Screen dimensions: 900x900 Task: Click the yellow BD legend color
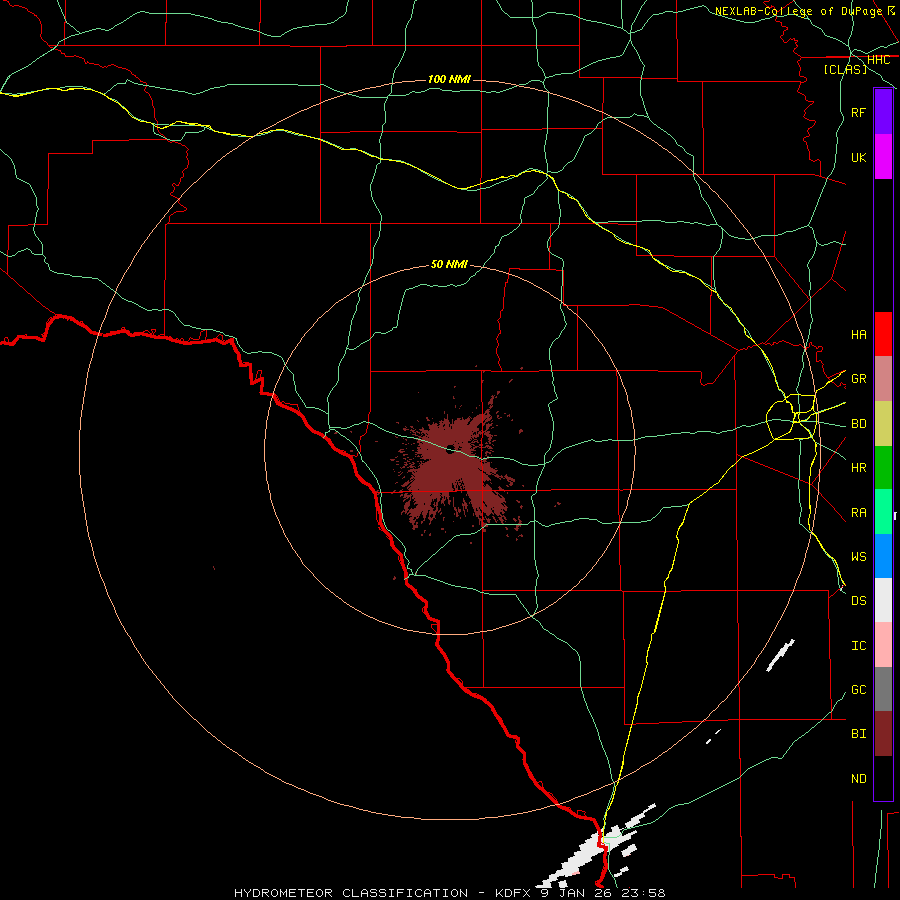883,424
